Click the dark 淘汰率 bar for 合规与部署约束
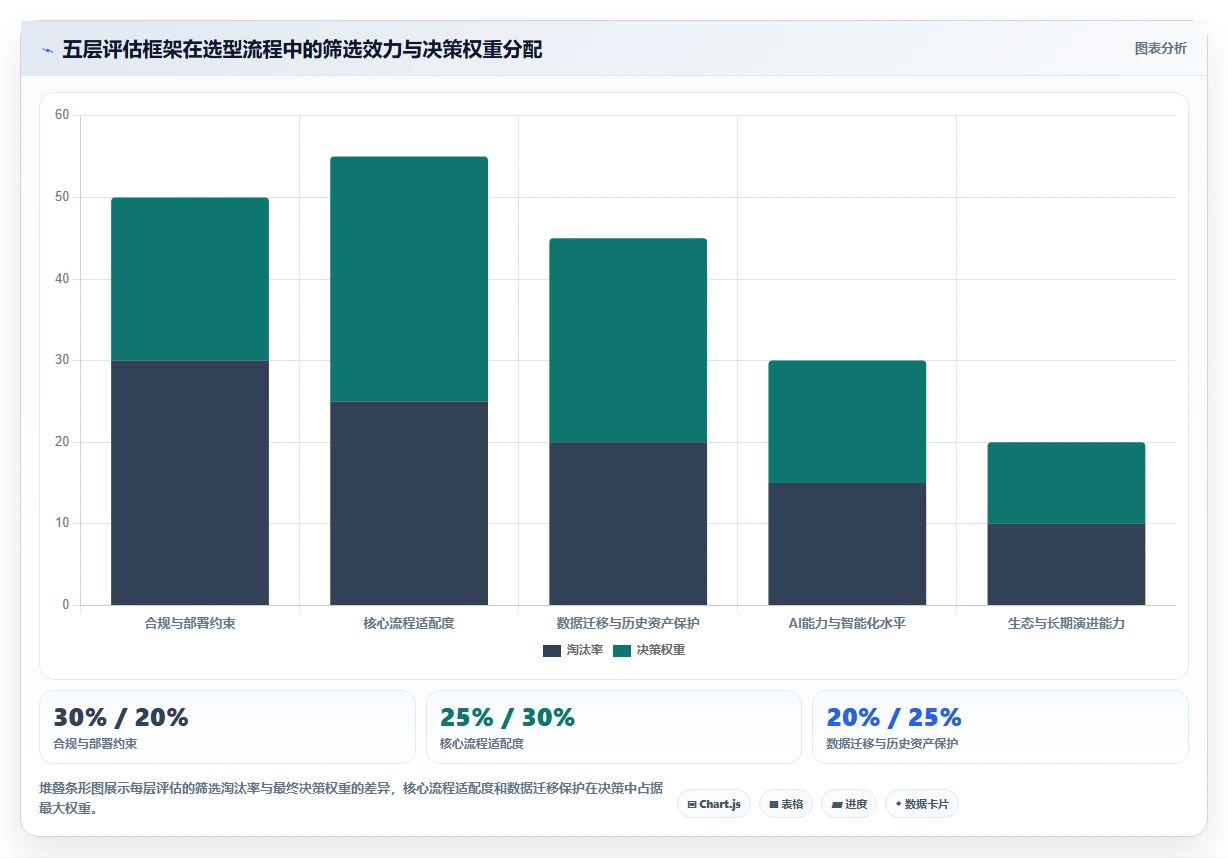Screen dimensions: 1228x858 click(x=190, y=483)
